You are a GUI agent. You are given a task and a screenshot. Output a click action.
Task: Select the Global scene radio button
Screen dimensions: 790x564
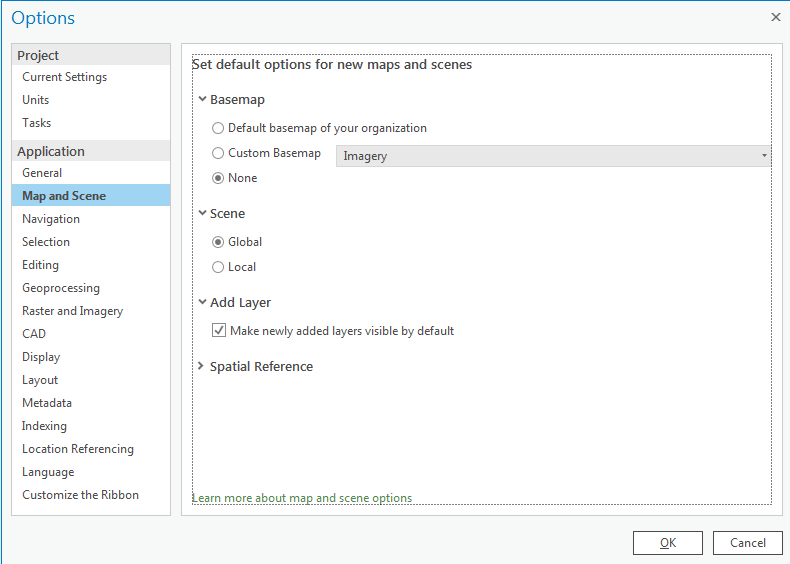click(218, 242)
